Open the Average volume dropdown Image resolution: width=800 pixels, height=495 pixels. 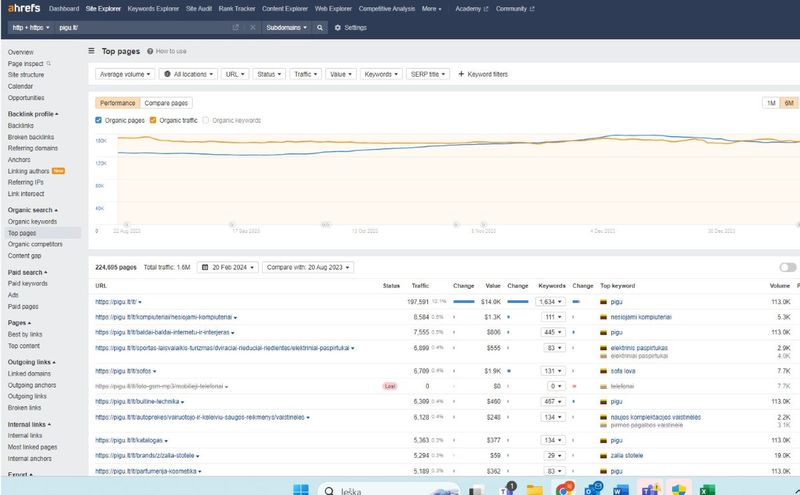124,74
